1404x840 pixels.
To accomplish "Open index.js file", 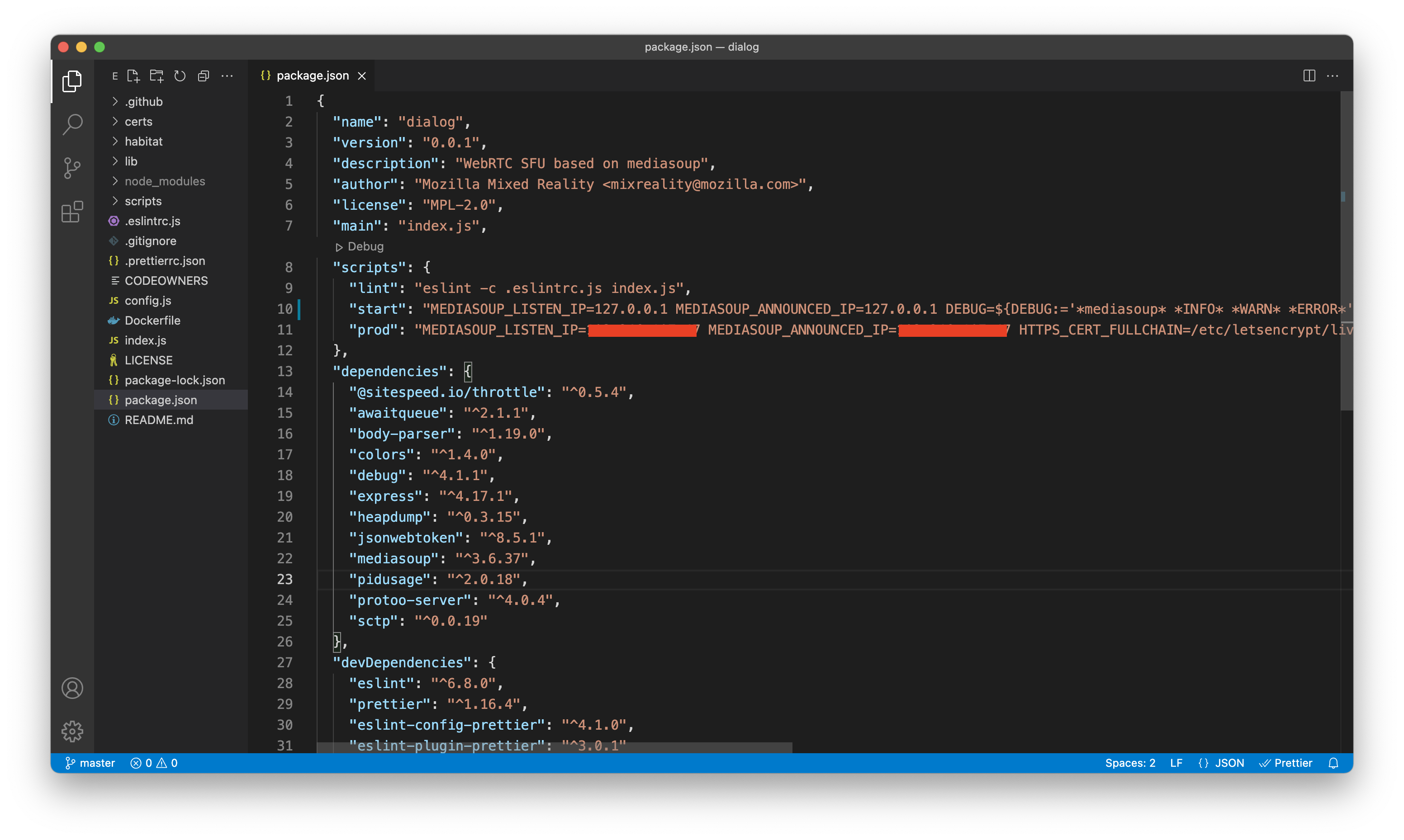I will pos(171,340).
